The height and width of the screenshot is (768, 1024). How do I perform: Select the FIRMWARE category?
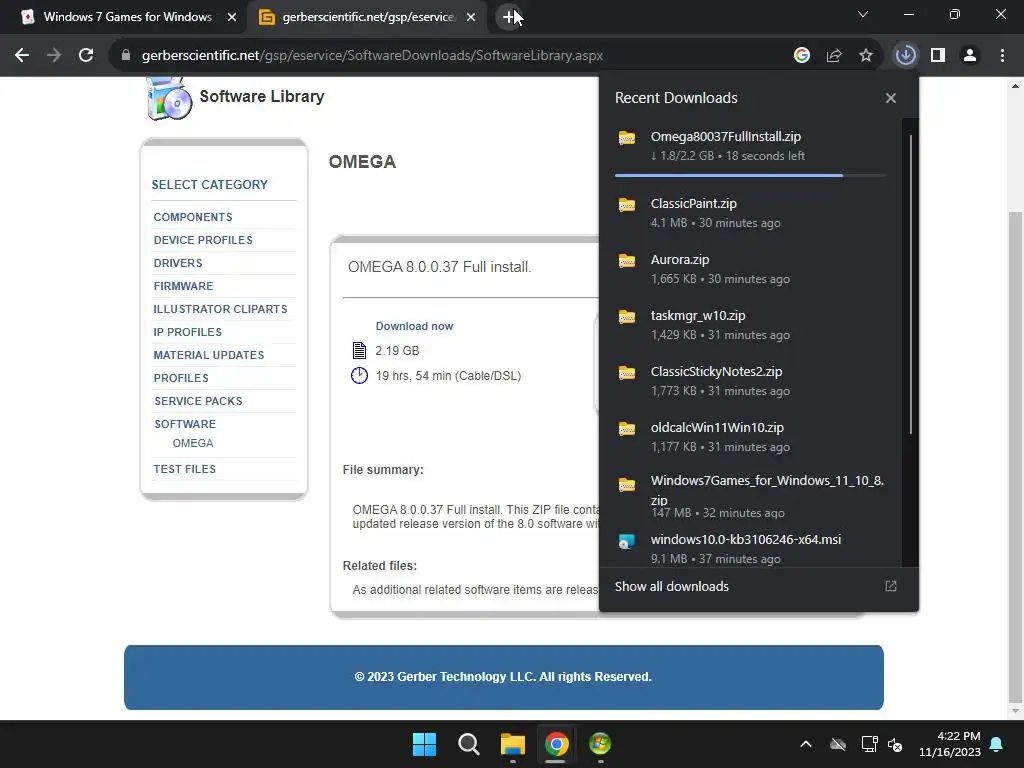coord(184,286)
